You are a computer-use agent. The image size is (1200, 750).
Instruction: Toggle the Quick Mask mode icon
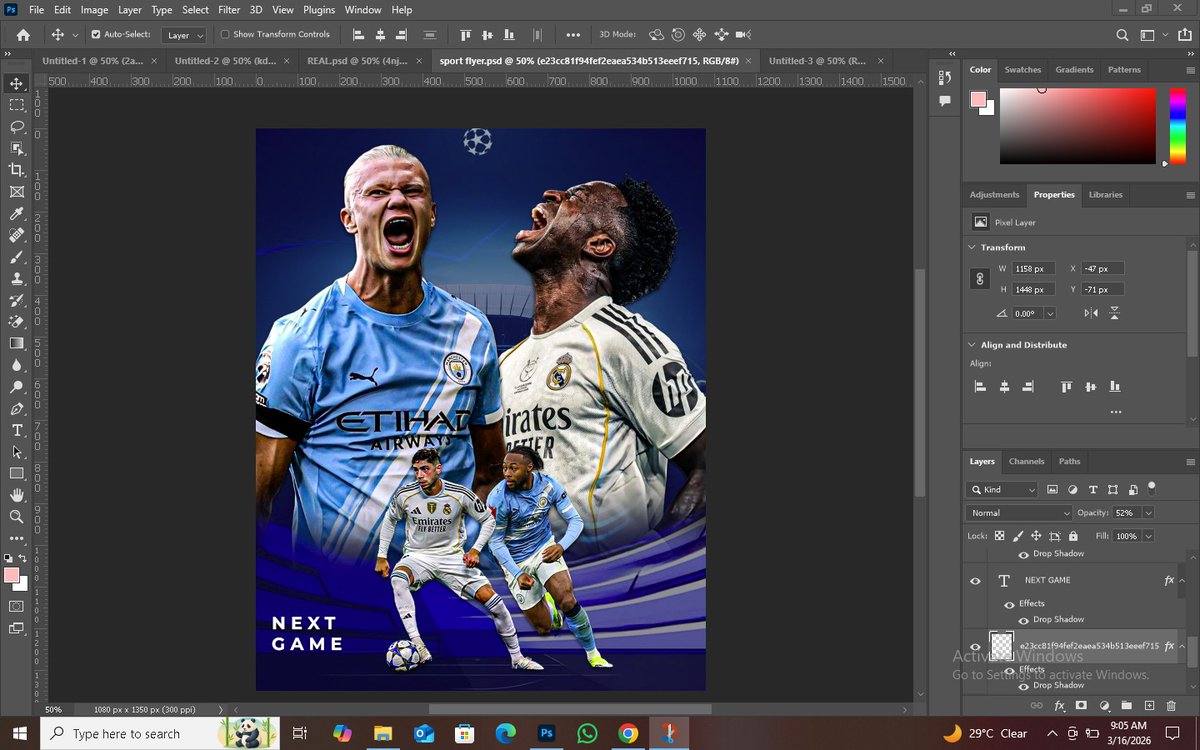[17, 606]
